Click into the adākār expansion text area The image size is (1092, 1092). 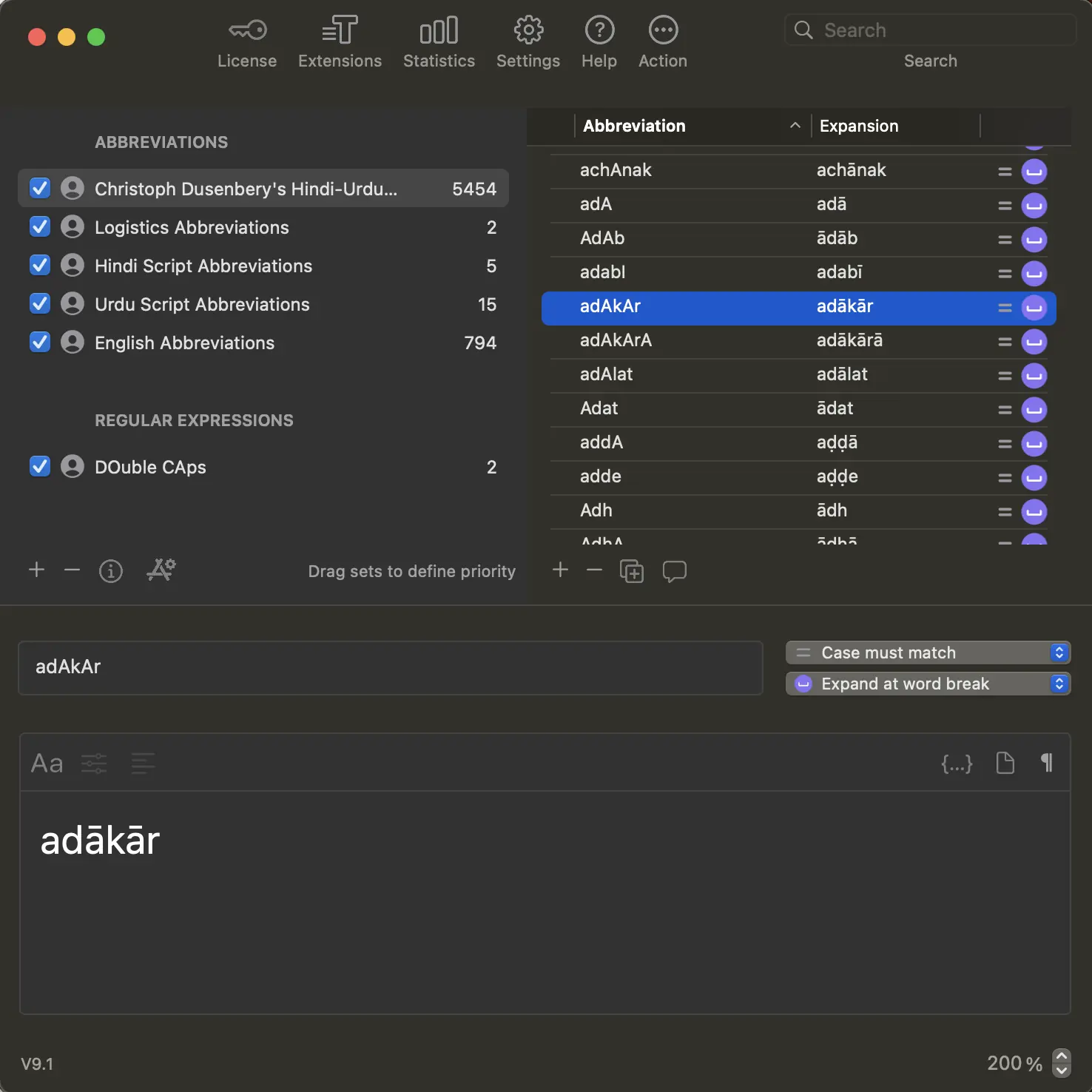point(545,902)
